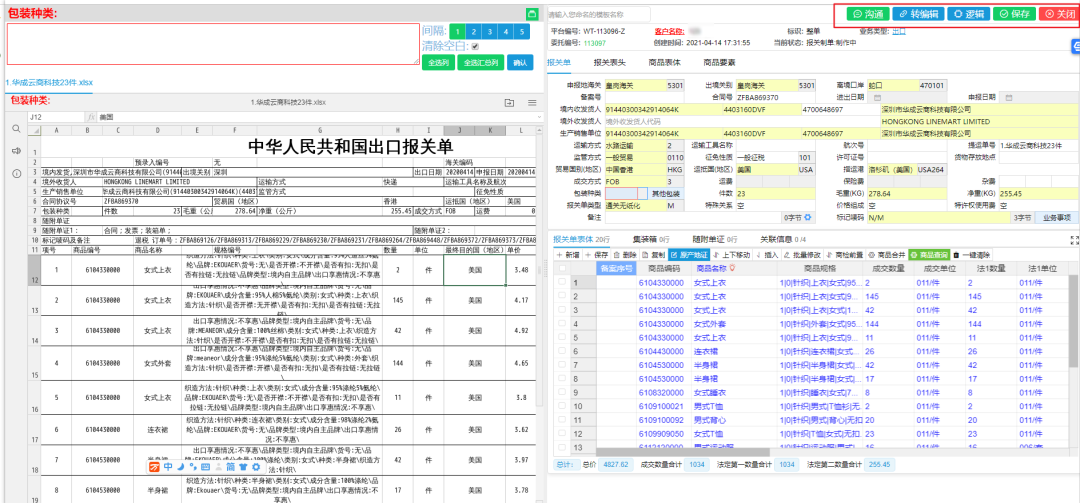Select interval number 3 in 间隔
Viewport: 1080px width, 503px height.
(490, 32)
